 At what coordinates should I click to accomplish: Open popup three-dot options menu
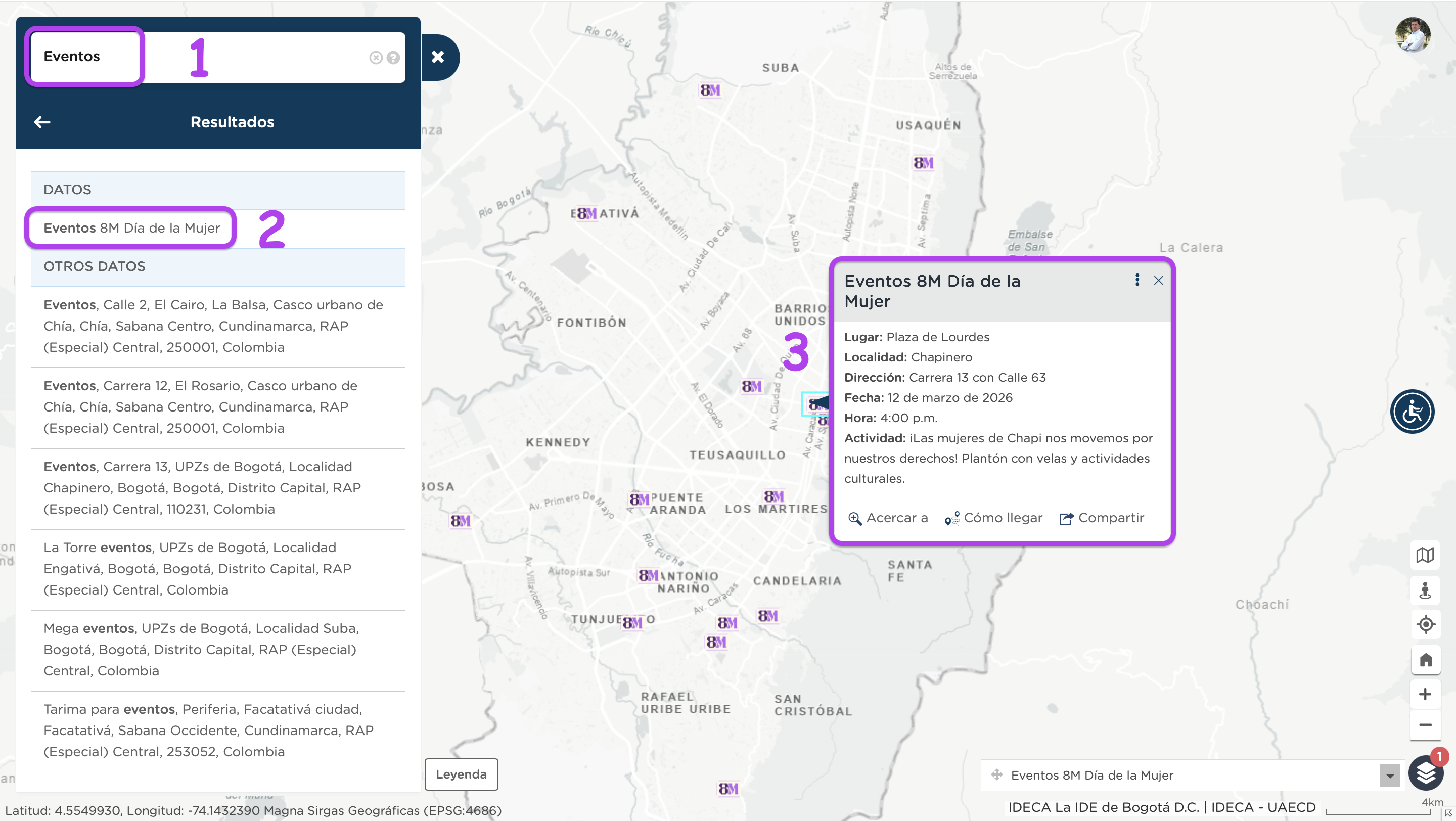pyautogui.click(x=1137, y=280)
